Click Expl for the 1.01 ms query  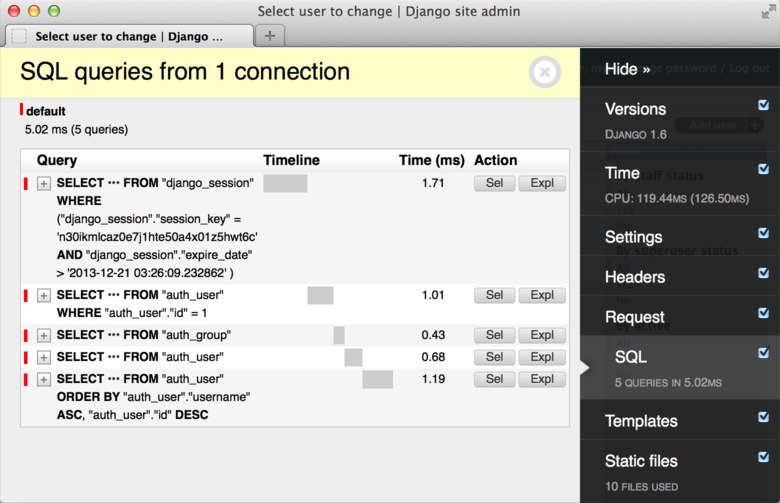click(542, 295)
